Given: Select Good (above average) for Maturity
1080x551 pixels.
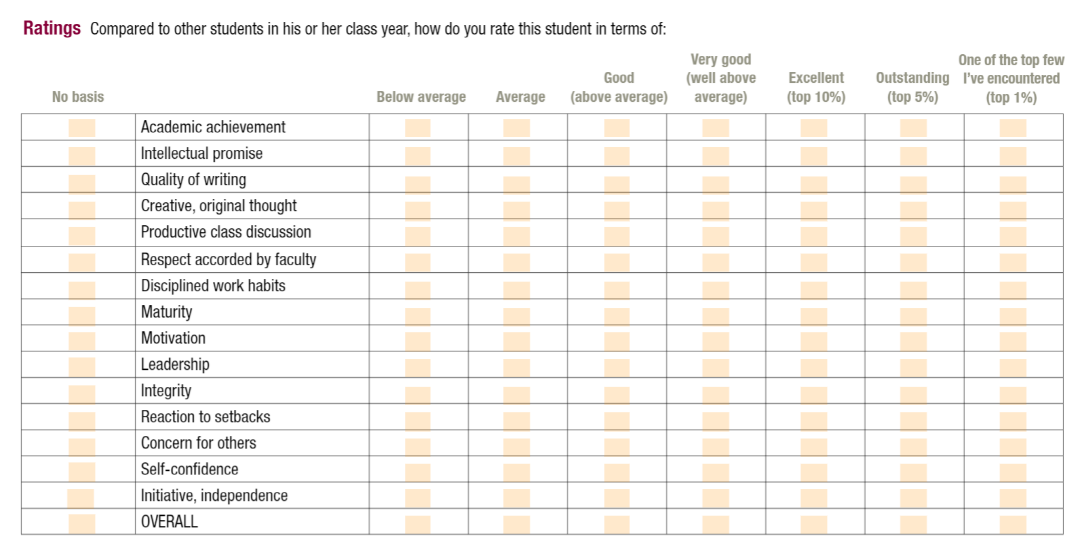Looking at the screenshot, I should pos(617,313).
